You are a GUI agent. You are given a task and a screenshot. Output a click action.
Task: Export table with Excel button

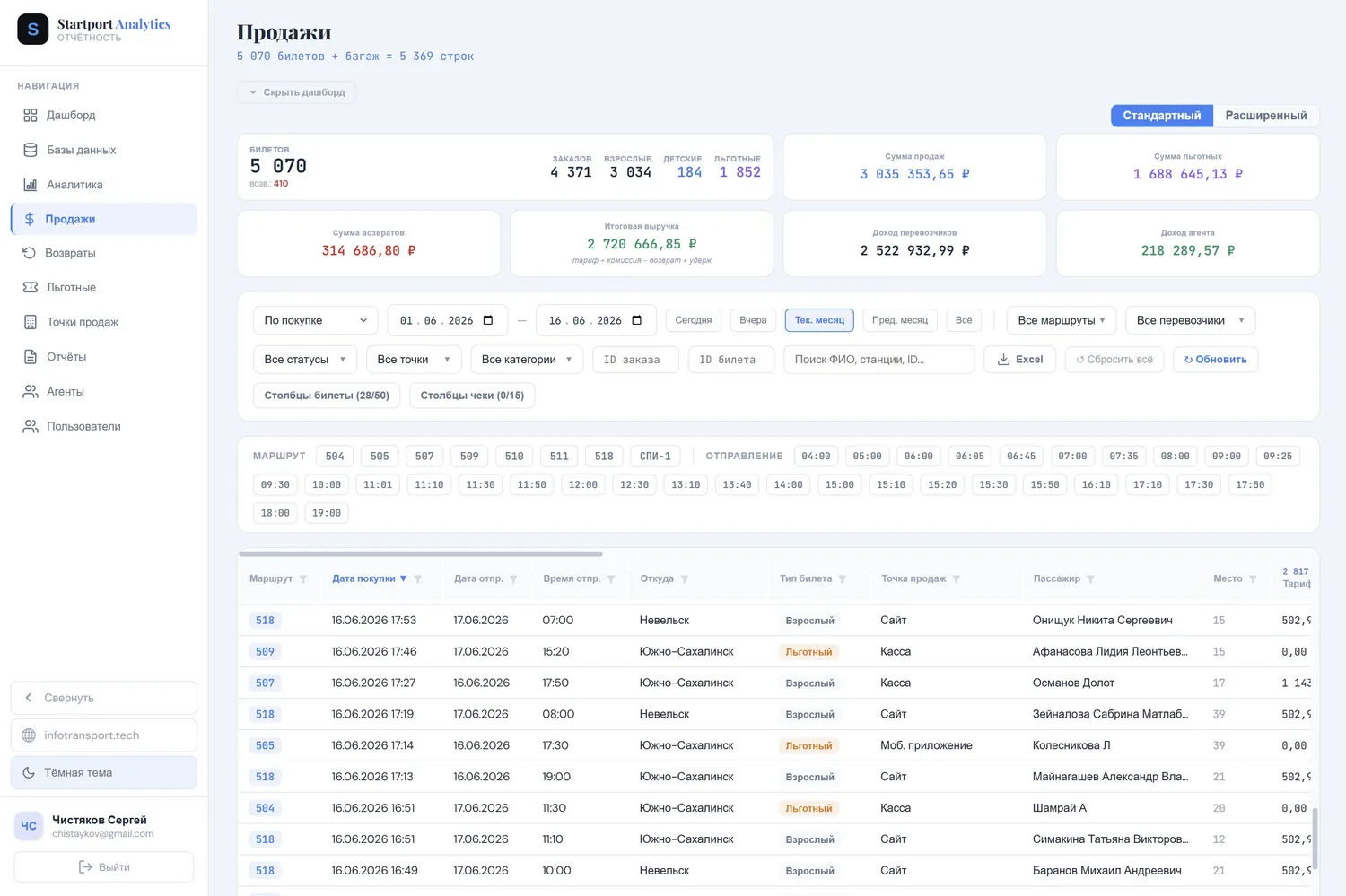[1020, 360]
